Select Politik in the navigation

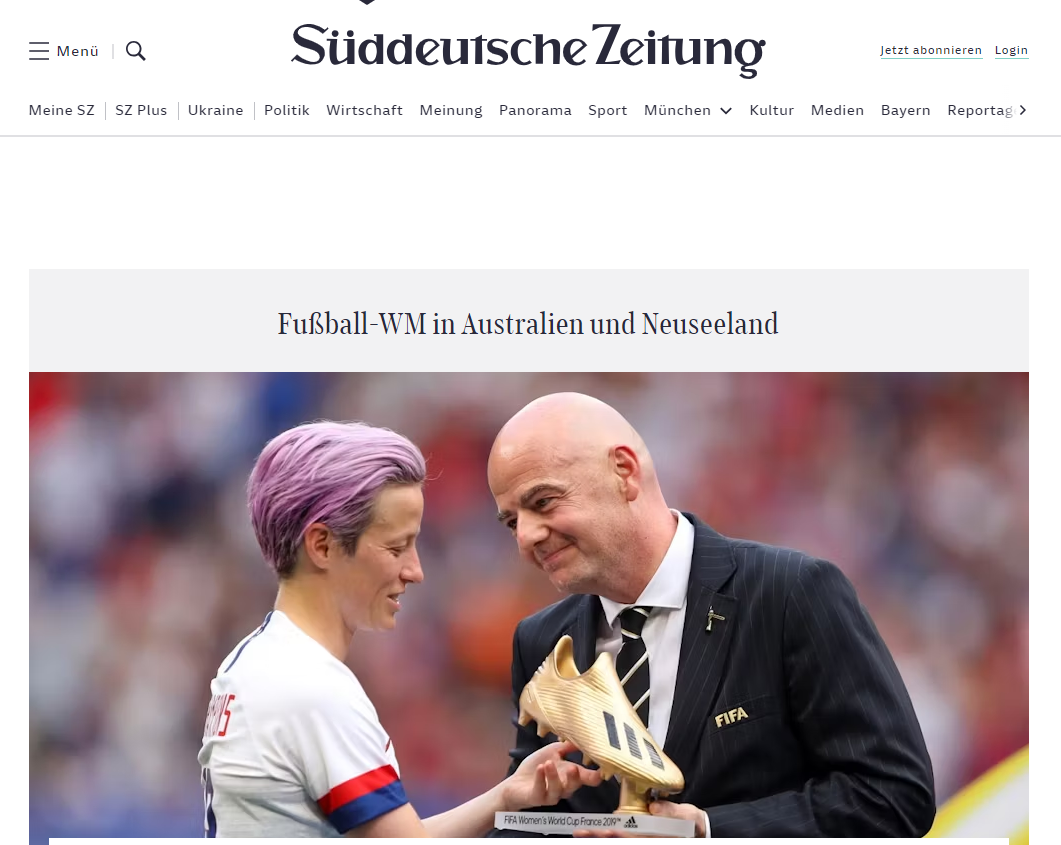coord(286,110)
